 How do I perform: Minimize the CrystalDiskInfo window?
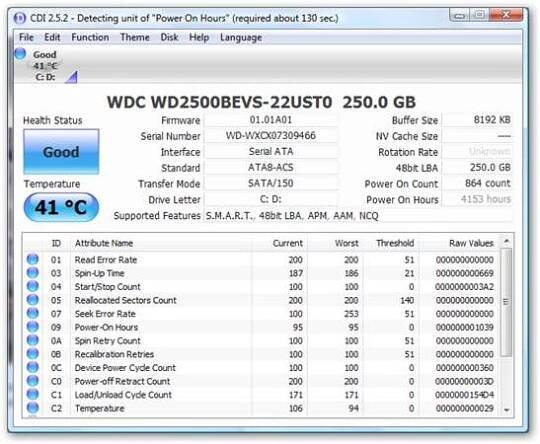tap(459, 15)
